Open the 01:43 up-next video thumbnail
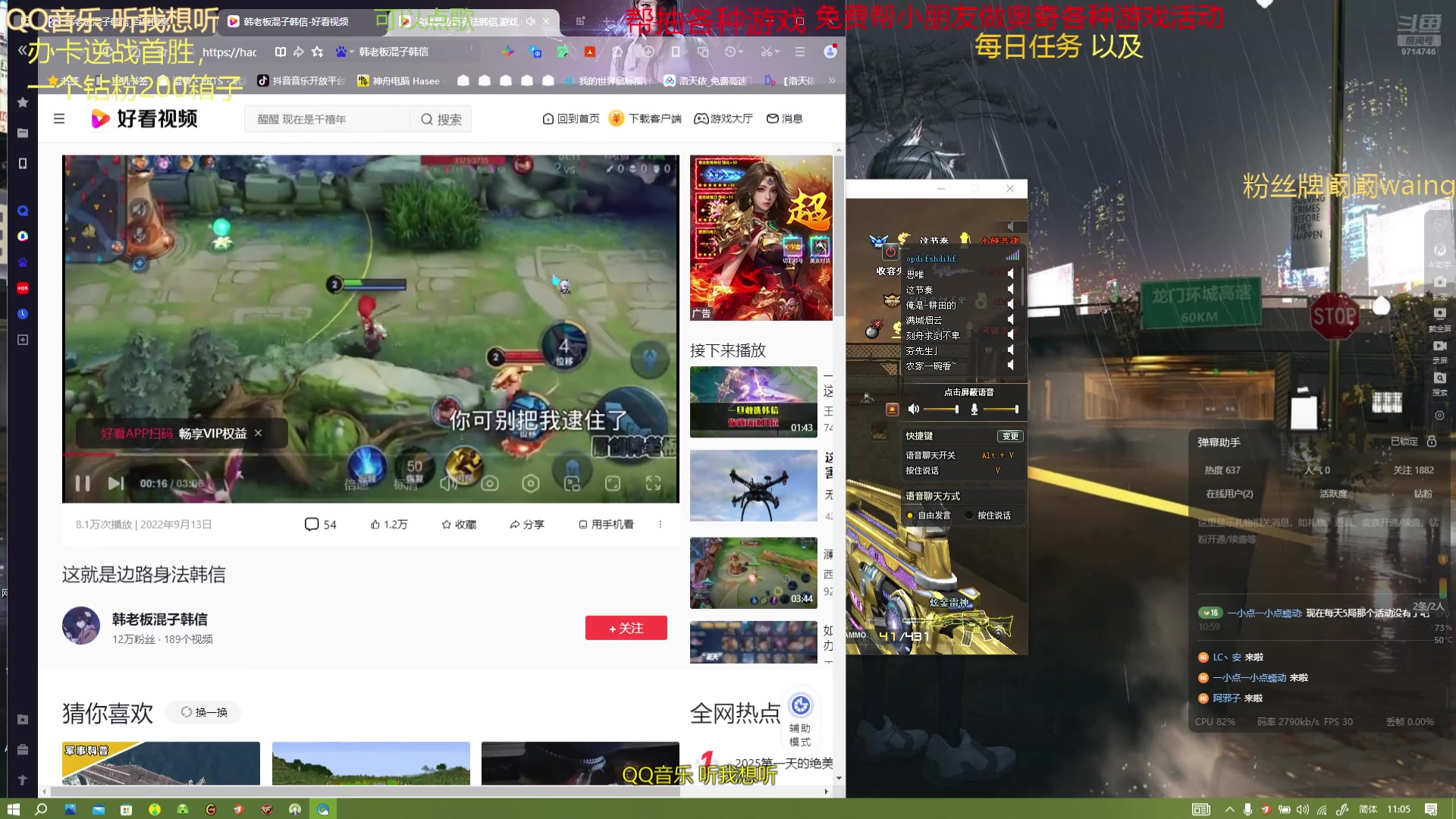1456x819 pixels. point(754,402)
